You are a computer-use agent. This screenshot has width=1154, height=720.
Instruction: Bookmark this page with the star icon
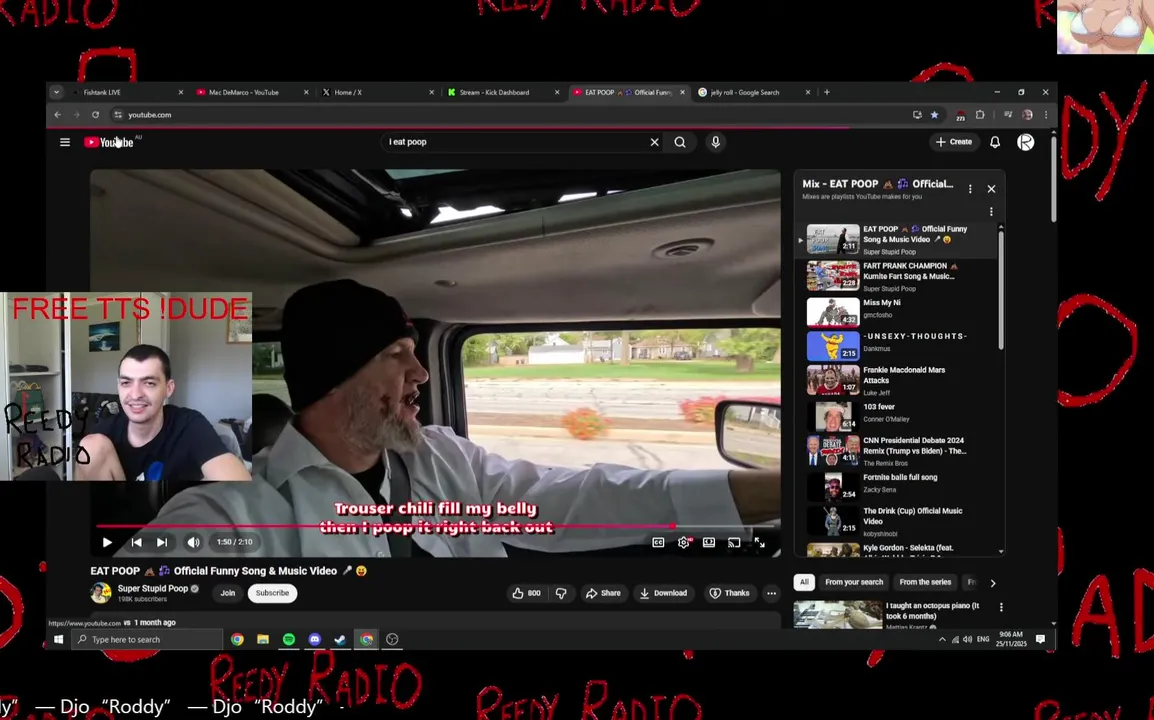(x=935, y=115)
